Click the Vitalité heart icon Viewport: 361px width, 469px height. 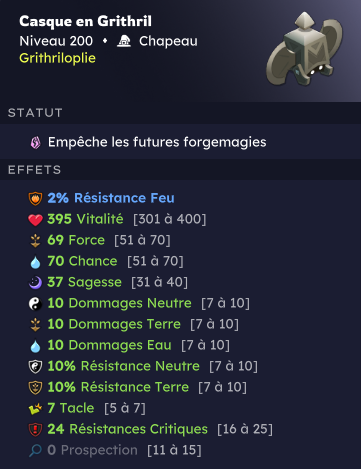(x=35, y=220)
